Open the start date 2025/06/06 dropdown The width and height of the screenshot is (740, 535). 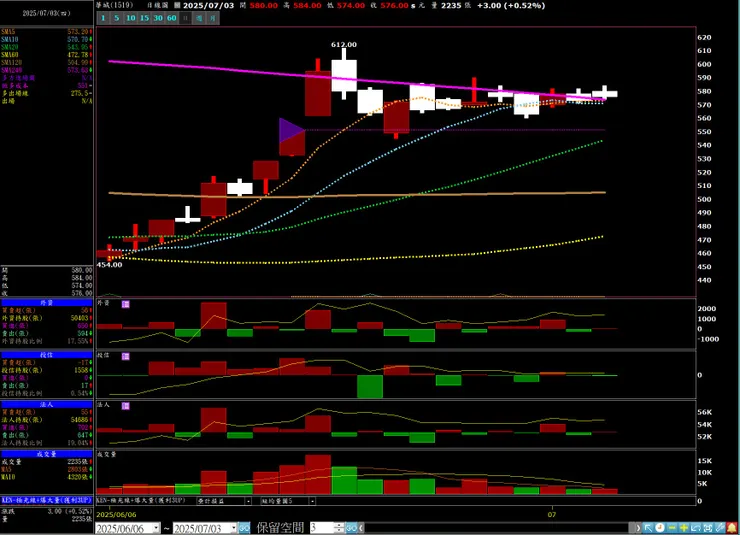(156, 528)
